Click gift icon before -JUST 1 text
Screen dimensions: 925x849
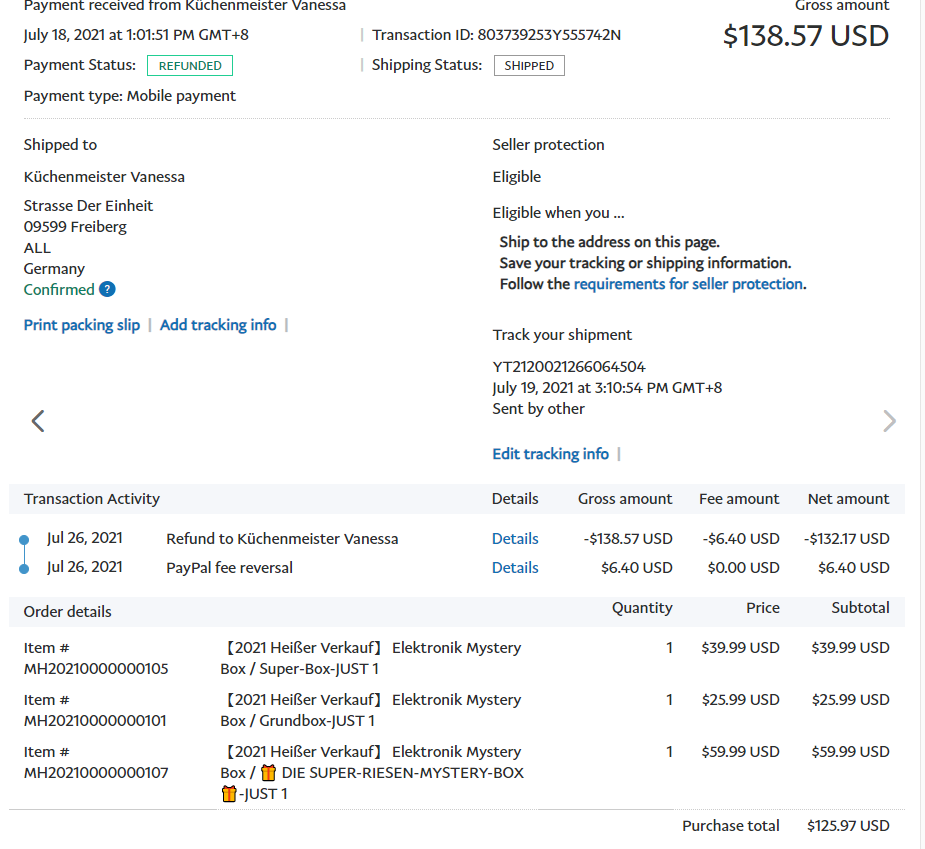coord(229,794)
